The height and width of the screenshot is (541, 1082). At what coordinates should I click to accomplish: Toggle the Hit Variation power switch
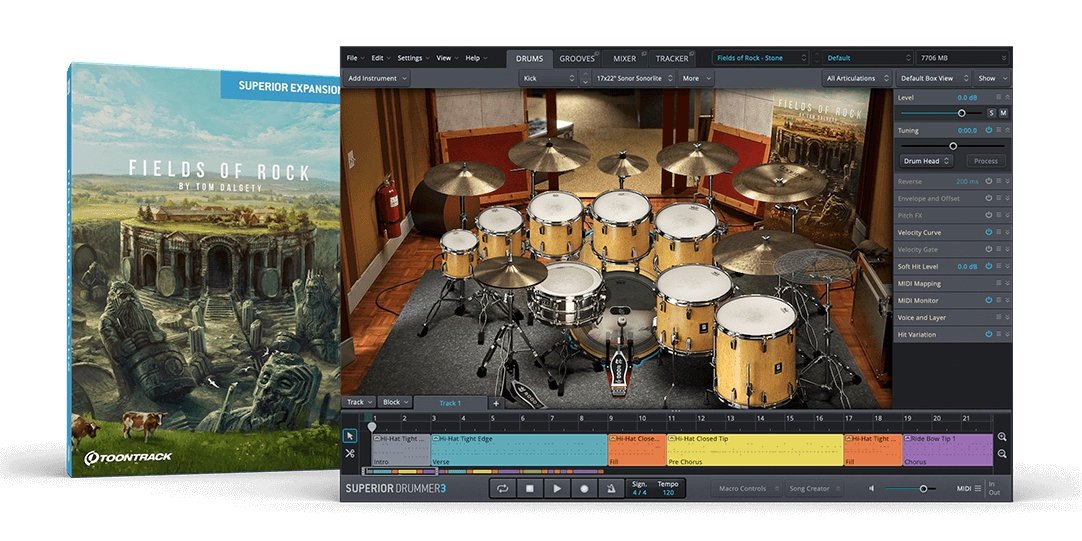point(989,334)
